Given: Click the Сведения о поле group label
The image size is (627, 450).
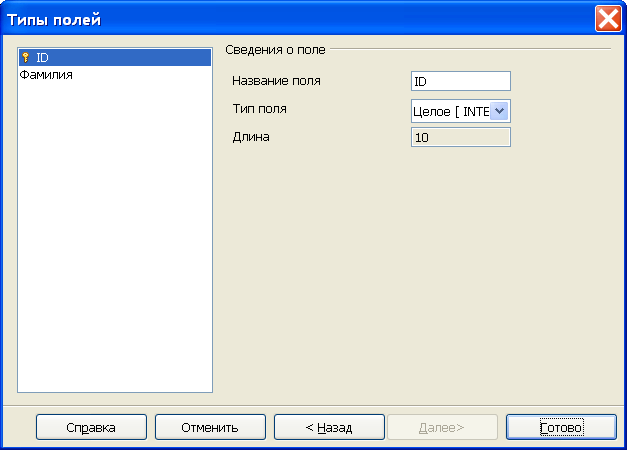Looking at the screenshot, I should point(275,50).
